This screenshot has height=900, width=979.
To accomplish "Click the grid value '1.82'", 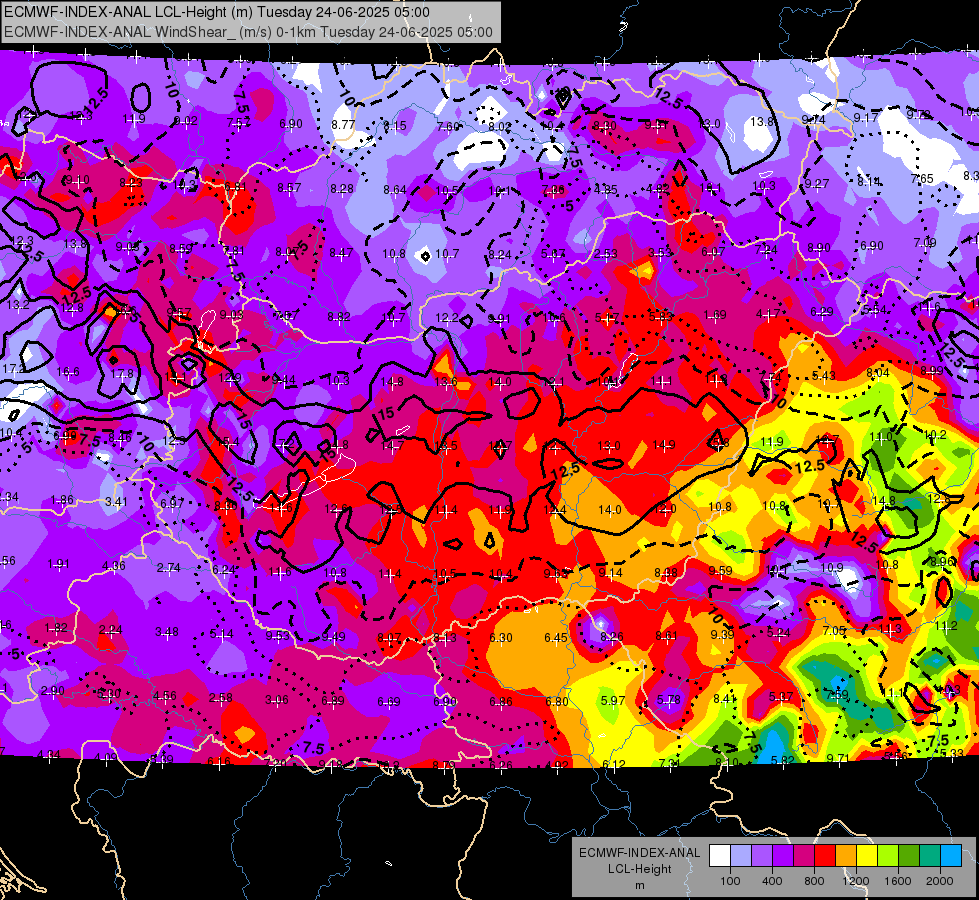I will tap(56, 628).
